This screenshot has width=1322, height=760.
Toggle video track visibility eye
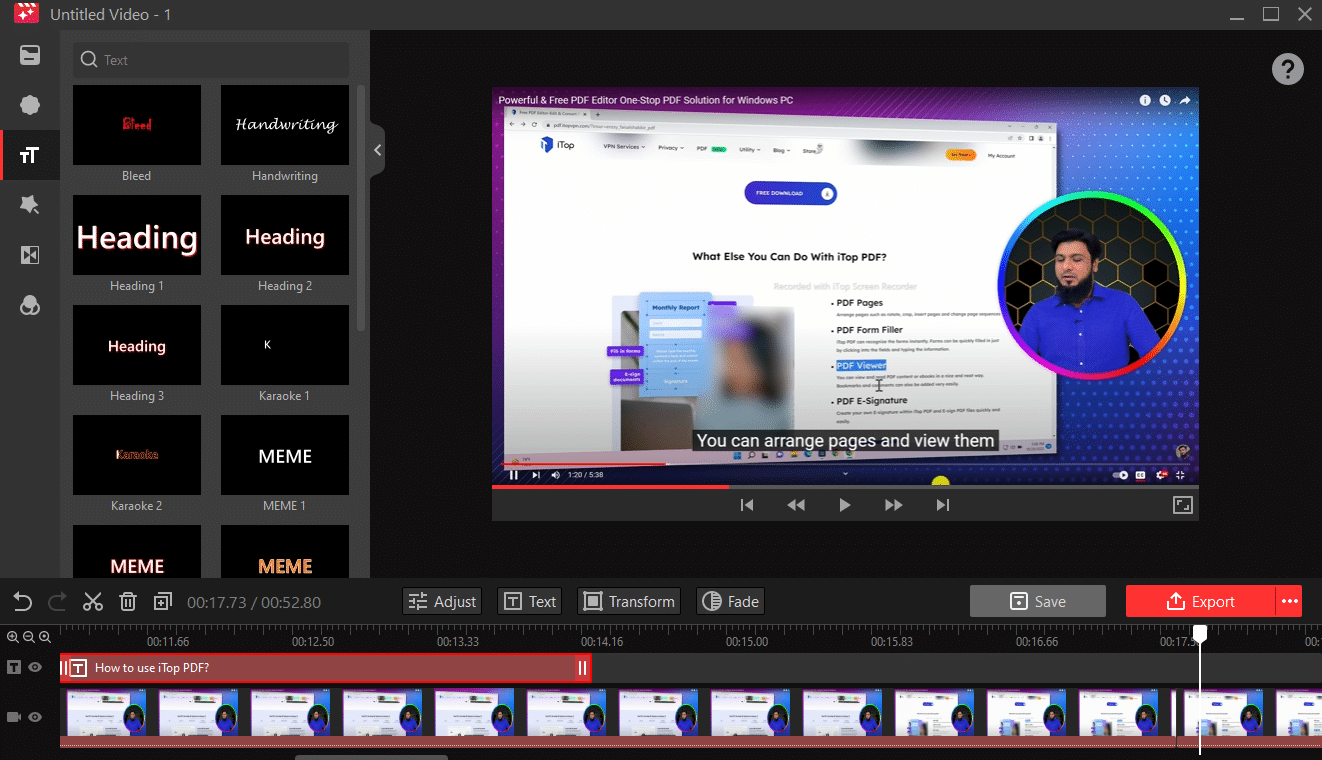tap(35, 717)
